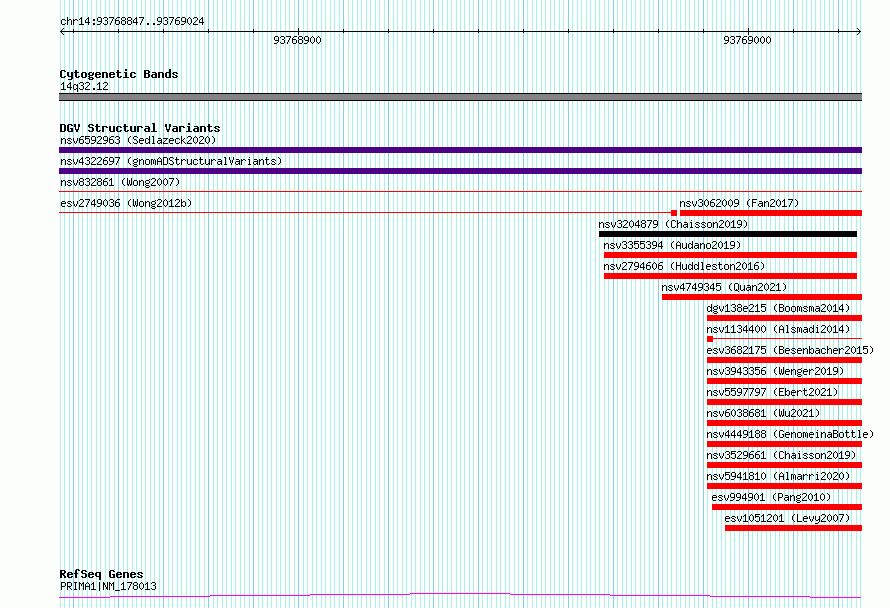Click the chr14:93768847..93769024 coordinate label

pos(132,21)
